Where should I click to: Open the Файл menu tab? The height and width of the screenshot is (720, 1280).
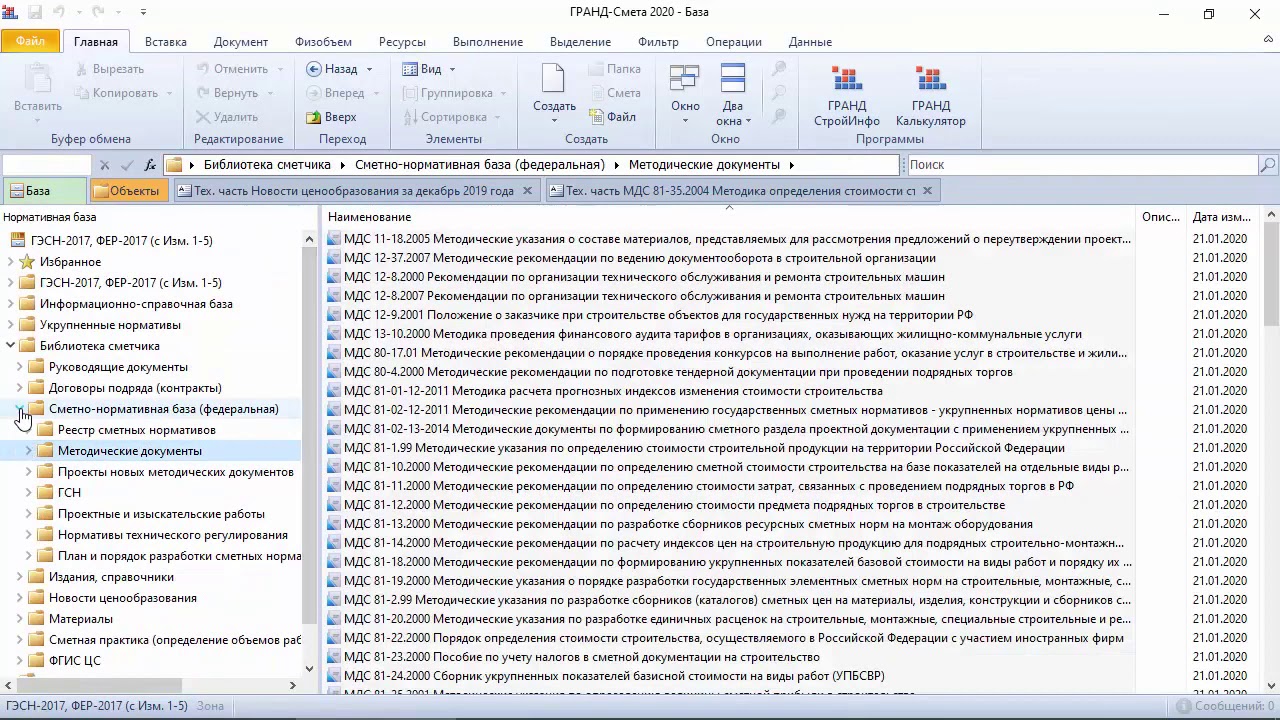click(30, 42)
